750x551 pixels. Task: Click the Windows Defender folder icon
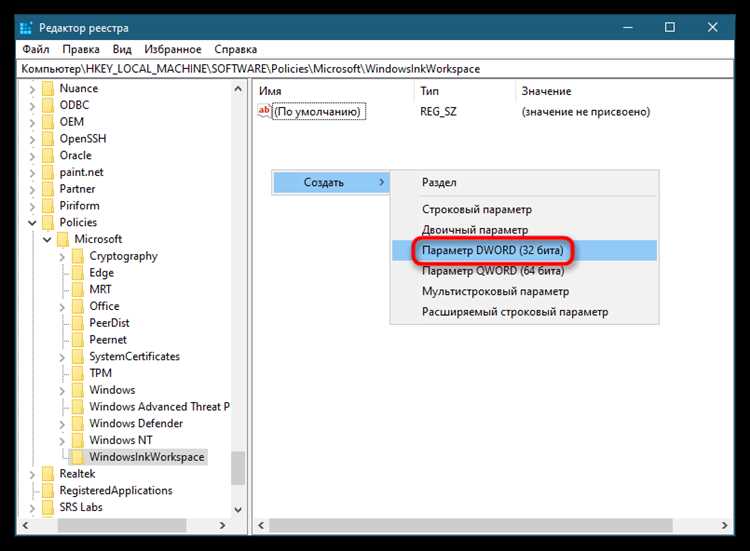[x=77, y=424]
